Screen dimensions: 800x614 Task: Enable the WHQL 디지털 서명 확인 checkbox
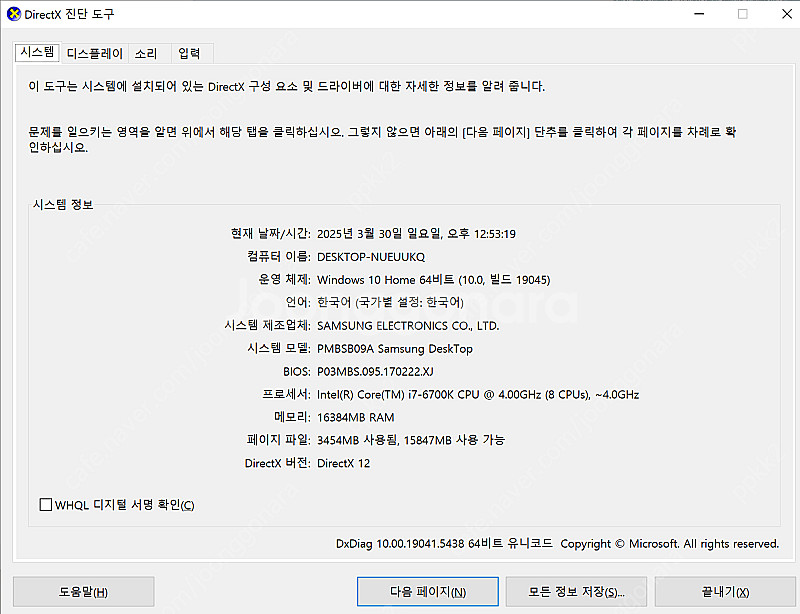(x=46, y=505)
